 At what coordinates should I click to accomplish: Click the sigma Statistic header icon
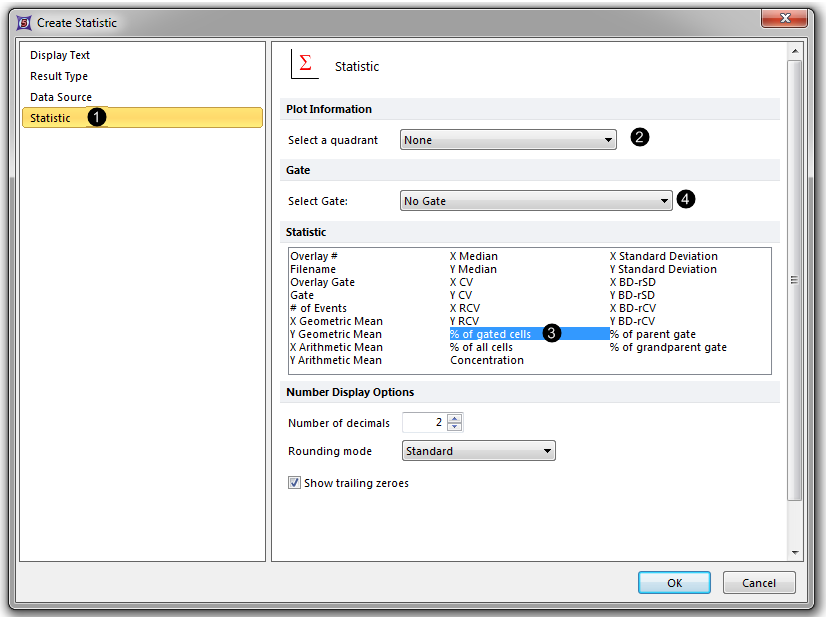[x=304, y=64]
